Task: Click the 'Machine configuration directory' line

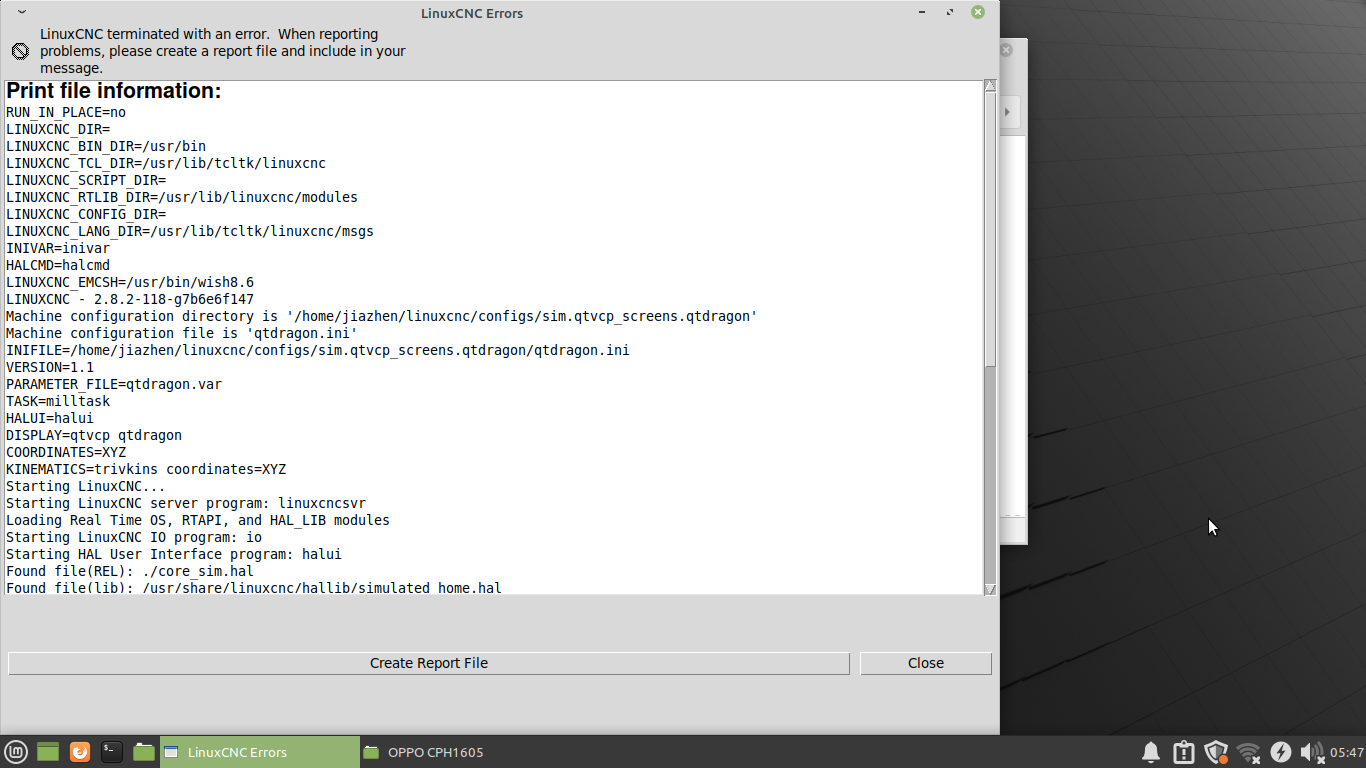Action: click(382, 316)
